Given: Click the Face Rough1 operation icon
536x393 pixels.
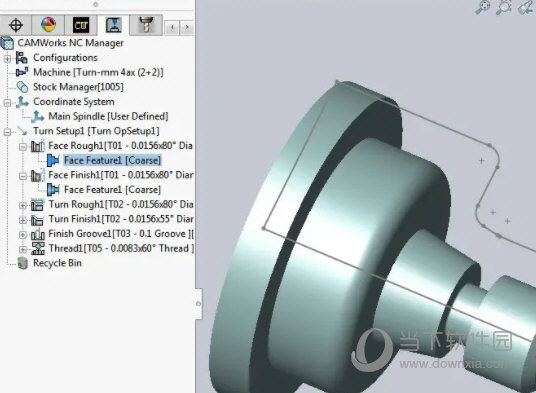Looking at the screenshot, I should click(38, 146).
